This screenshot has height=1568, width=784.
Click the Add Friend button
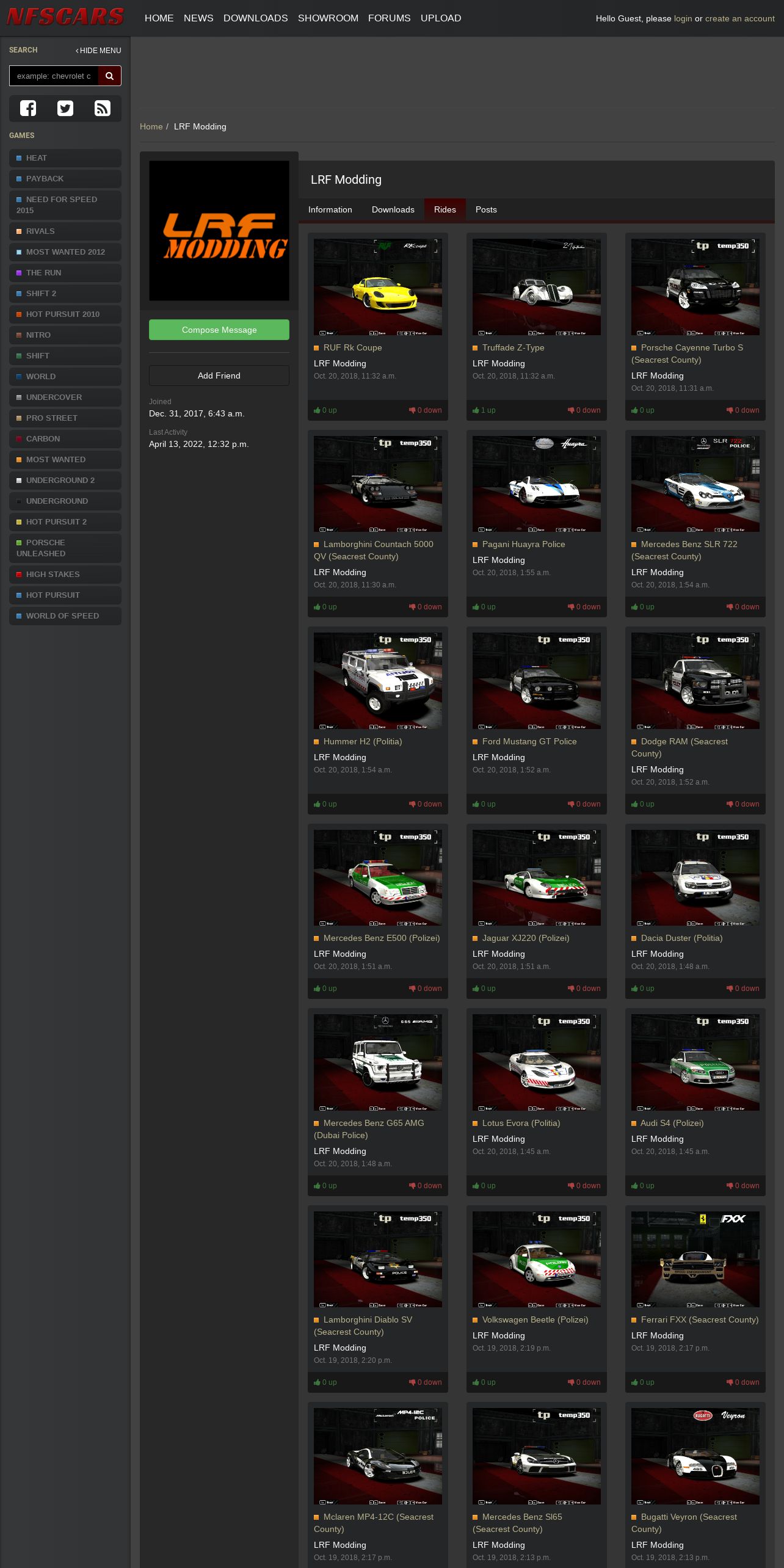[219, 376]
